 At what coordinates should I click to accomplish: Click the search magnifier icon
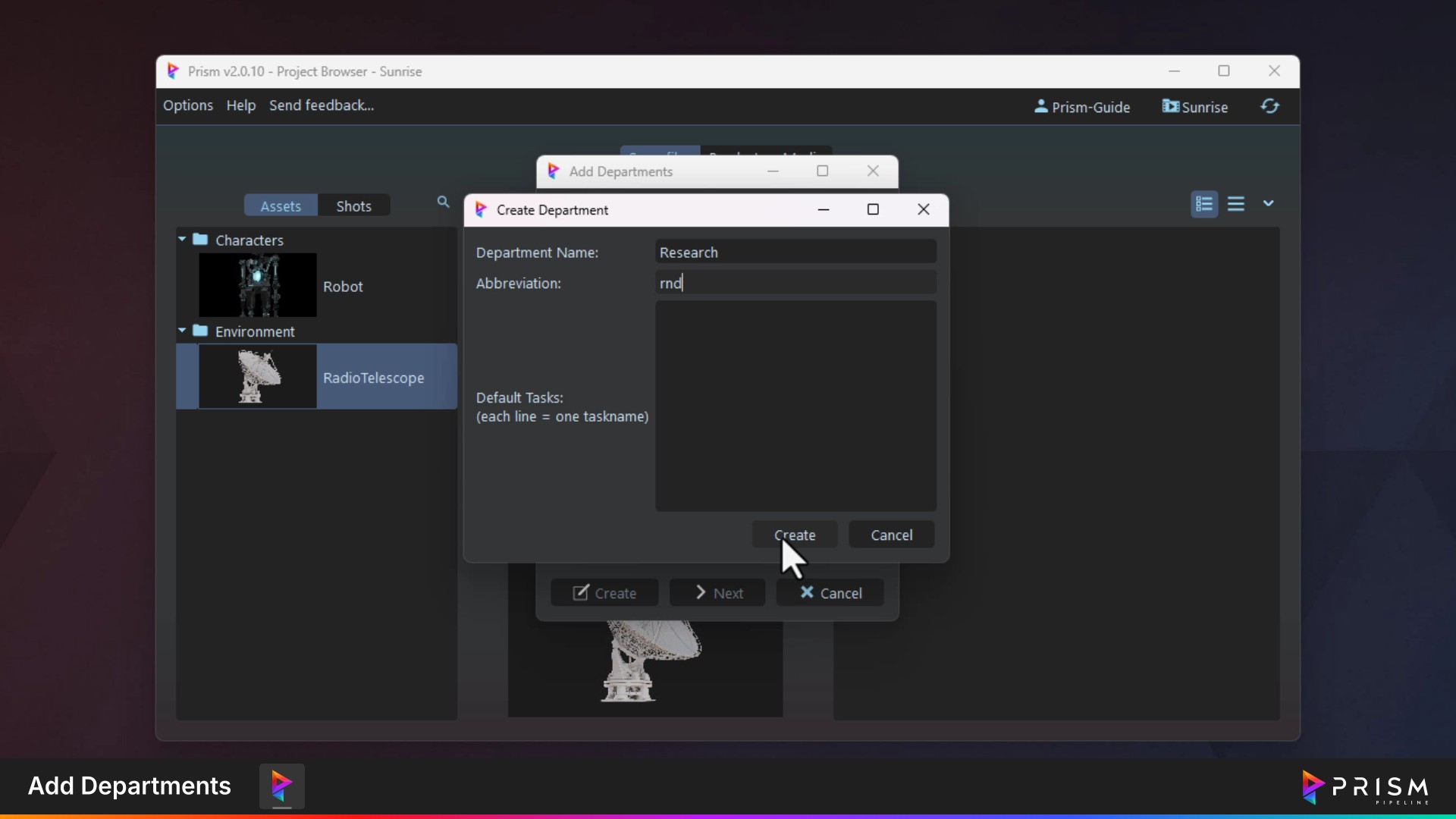[443, 202]
